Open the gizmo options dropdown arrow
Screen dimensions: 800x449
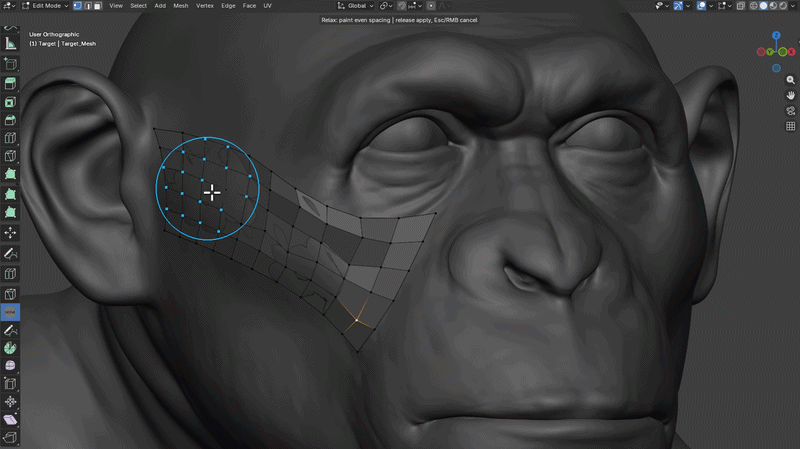[x=687, y=6]
